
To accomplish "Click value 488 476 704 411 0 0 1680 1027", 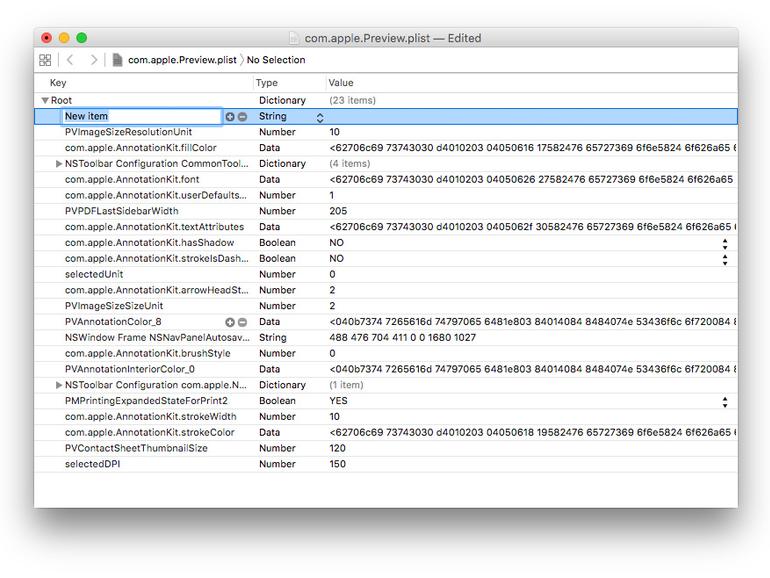I will coord(403,337).
